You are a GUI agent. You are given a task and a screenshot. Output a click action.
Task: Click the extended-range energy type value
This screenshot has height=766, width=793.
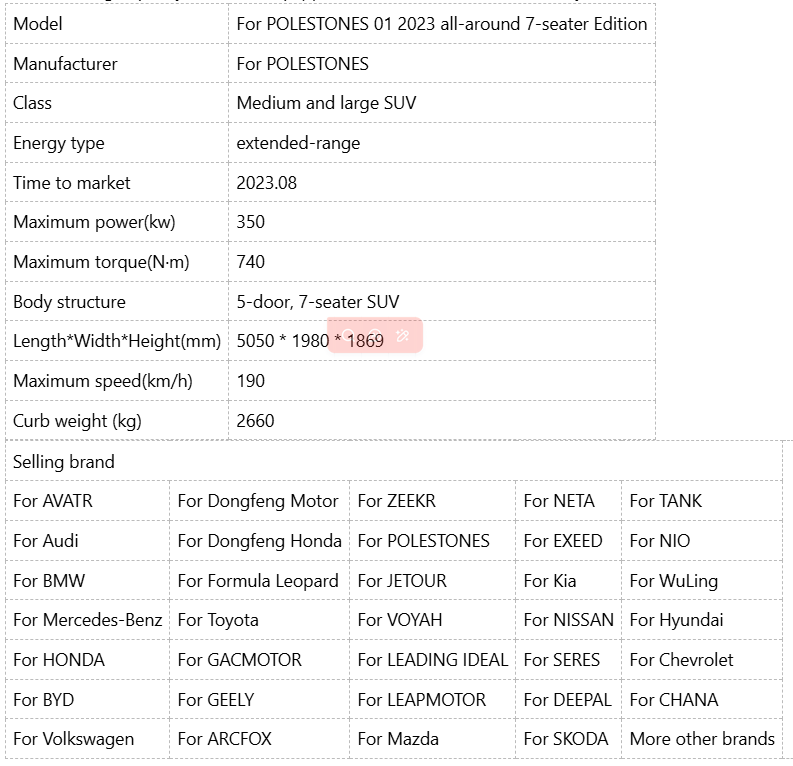click(x=298, y=143)
